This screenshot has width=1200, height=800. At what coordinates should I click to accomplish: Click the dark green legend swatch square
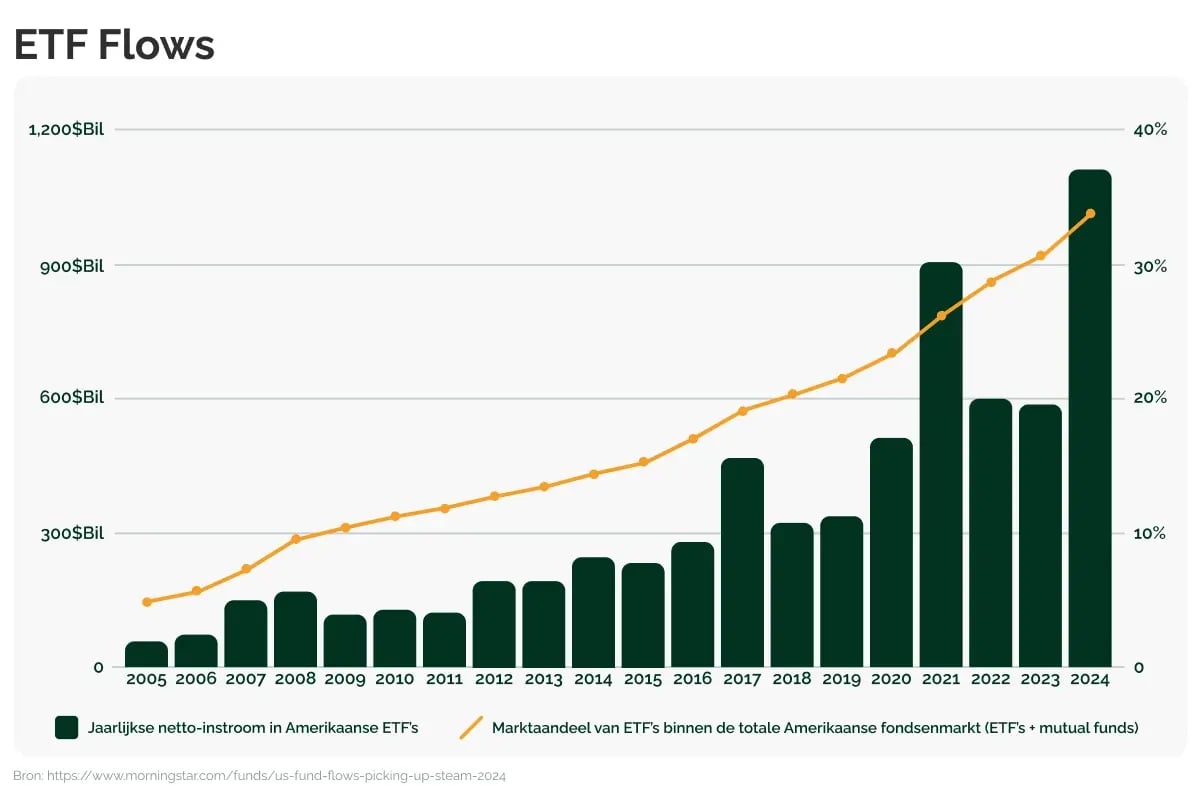(67, 727)
